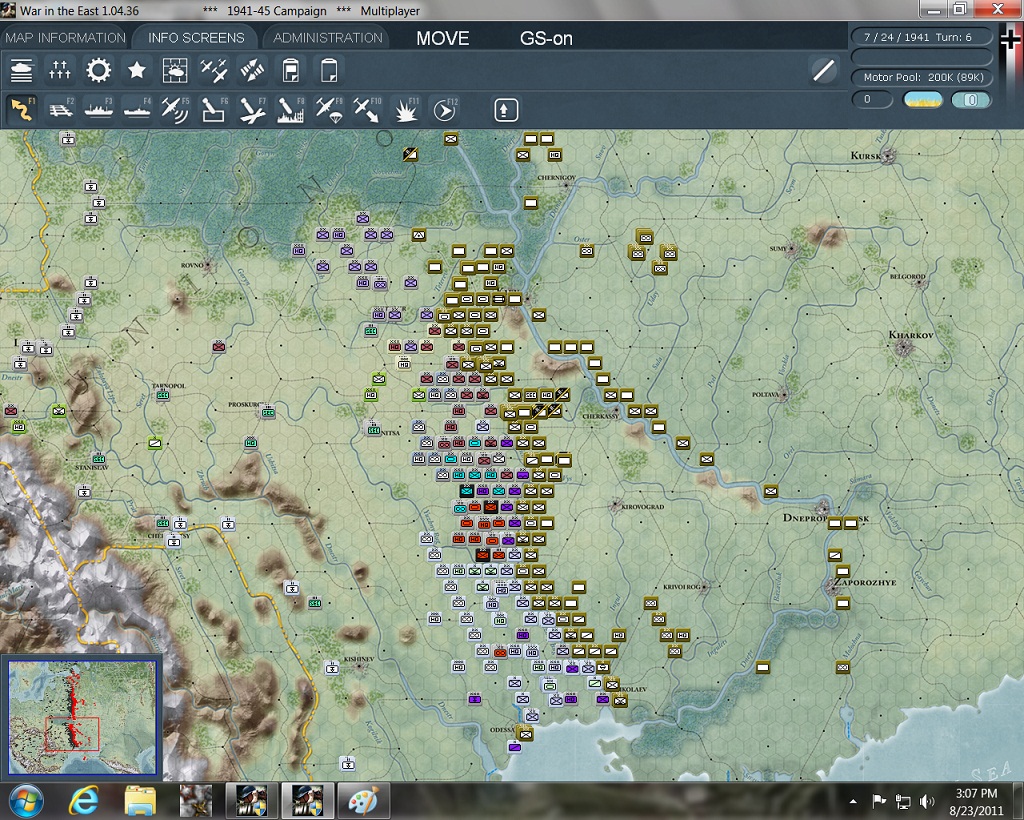The image size is (1024, 820).
Task: Open the production gear icon
Action: click(99, 70)
